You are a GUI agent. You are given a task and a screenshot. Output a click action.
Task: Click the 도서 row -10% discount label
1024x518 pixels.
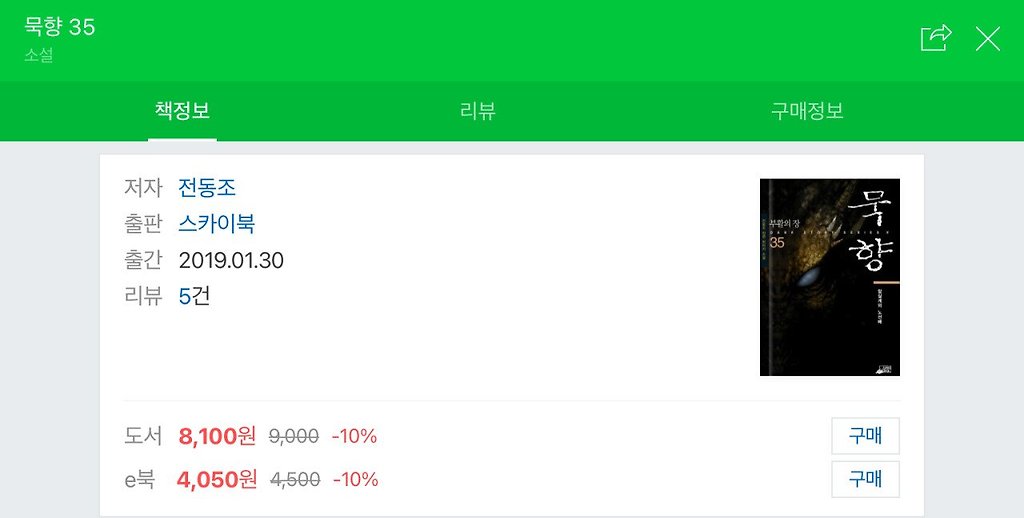tap(355, 436)
